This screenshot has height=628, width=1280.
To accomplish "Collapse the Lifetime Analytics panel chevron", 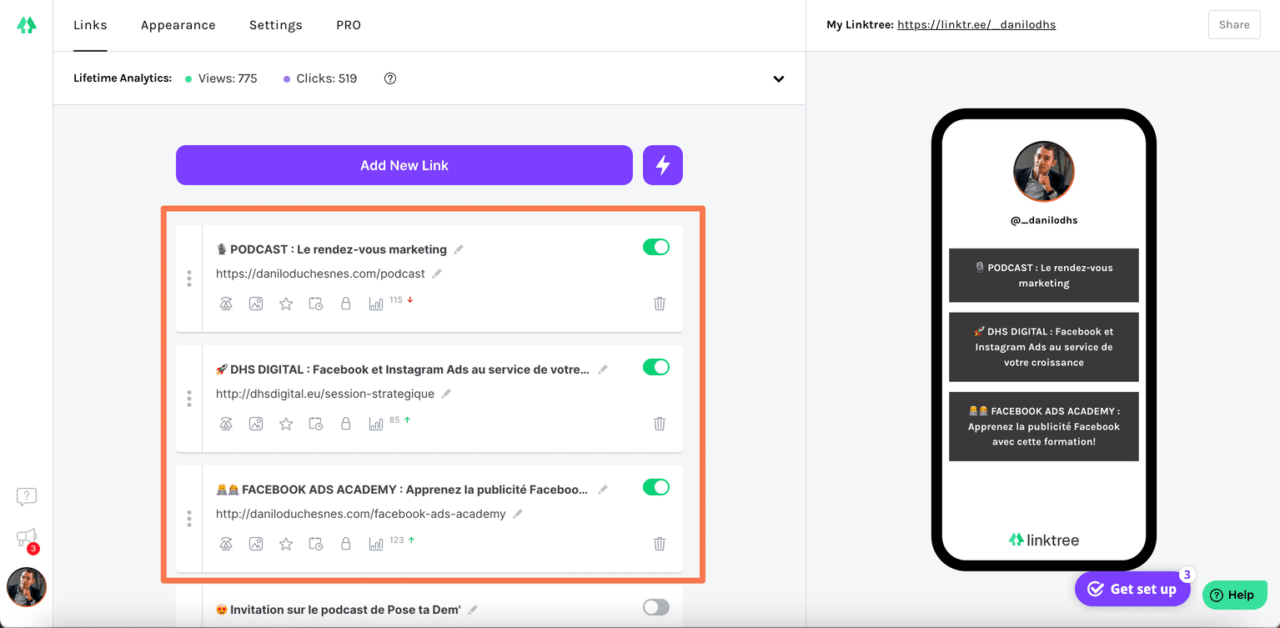I will pos(778,78).
